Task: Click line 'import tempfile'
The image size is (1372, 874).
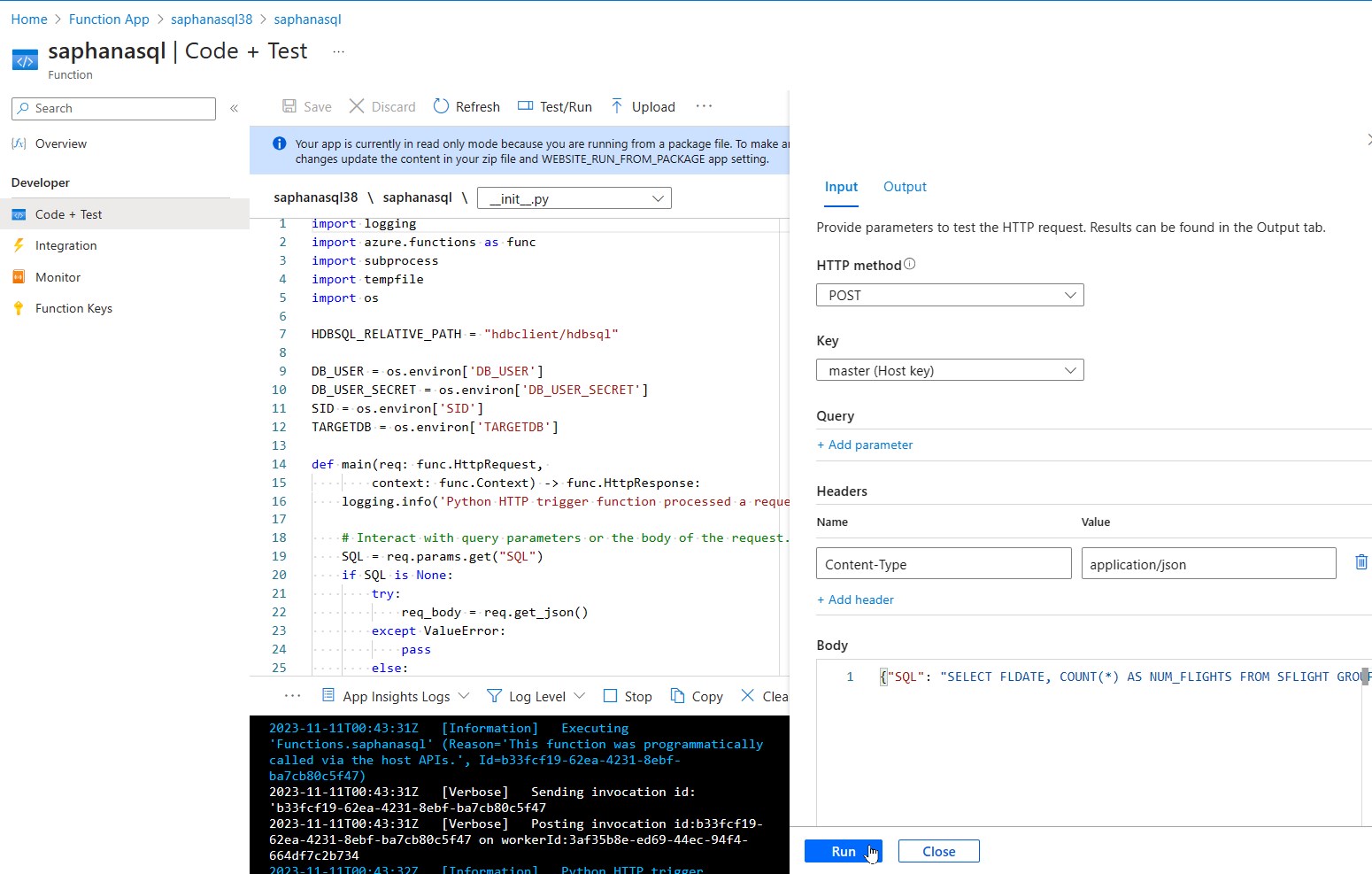Action: click(367, 279)
